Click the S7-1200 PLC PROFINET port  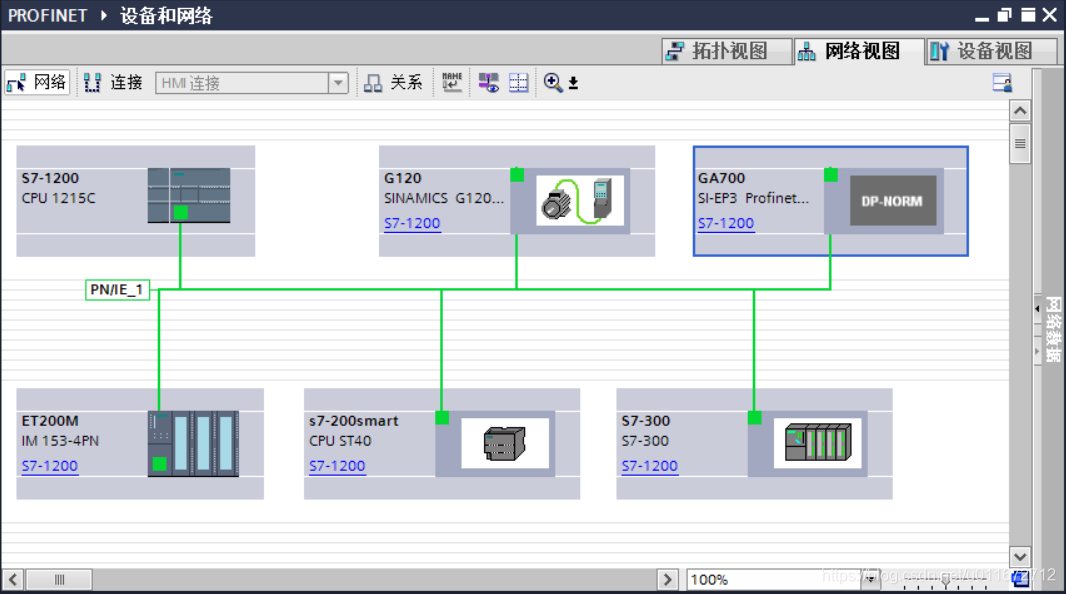[180, 212]
